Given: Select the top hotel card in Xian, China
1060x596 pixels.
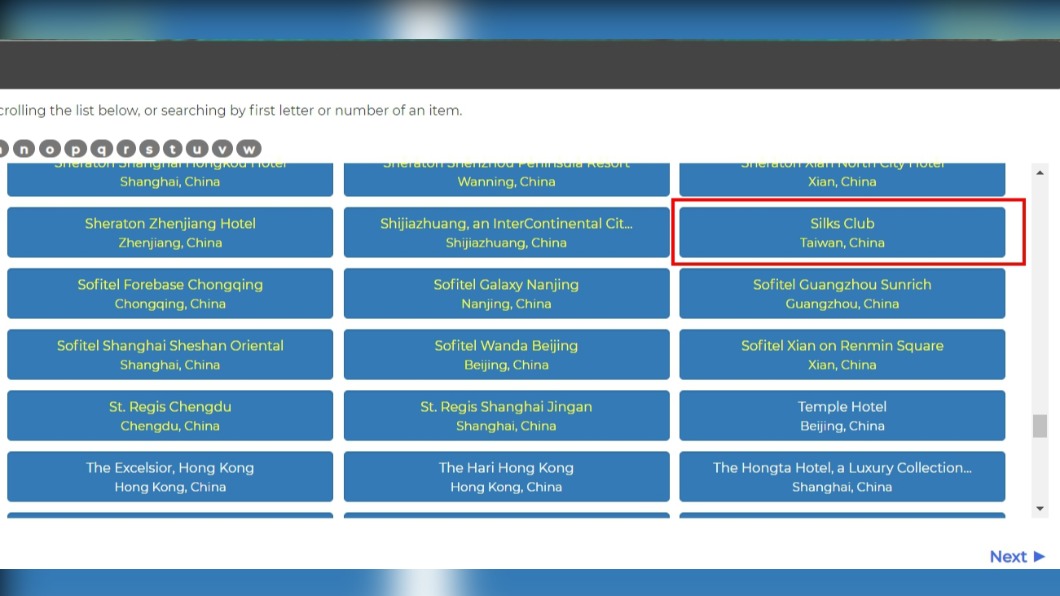Looking at the screenshot, I should 842,180.
